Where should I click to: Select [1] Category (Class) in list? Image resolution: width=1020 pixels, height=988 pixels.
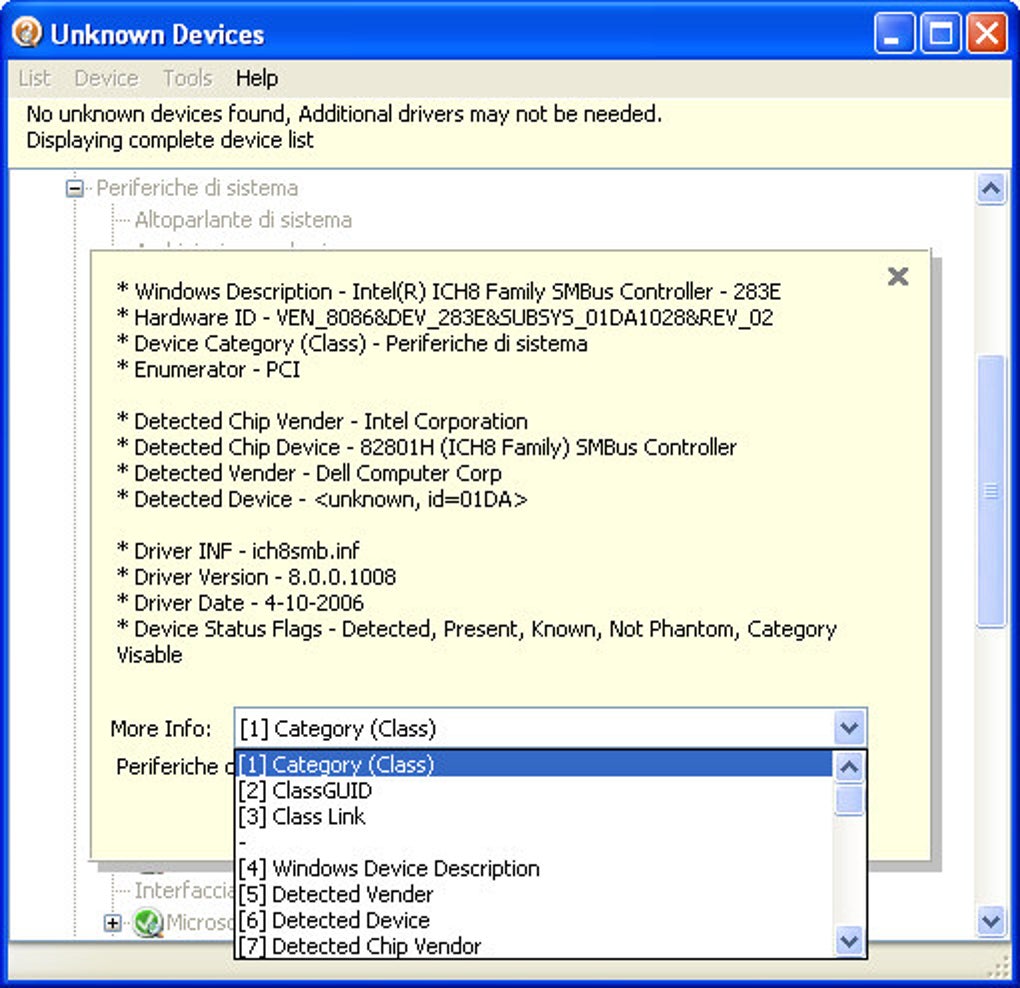click(534, 764)
